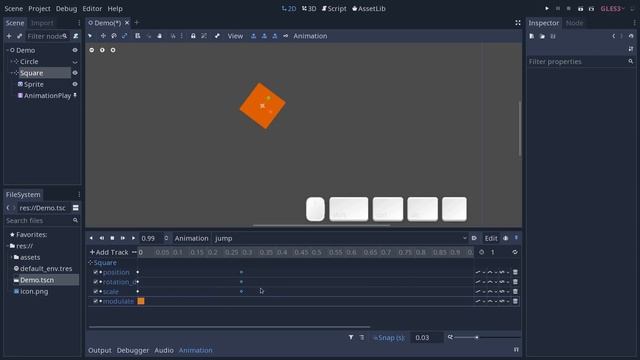Image resolution: width=640 pixels, height=360 pixels.
Task: Click the Add Track button
Action: pyautogui.click(x=109, y=252)
